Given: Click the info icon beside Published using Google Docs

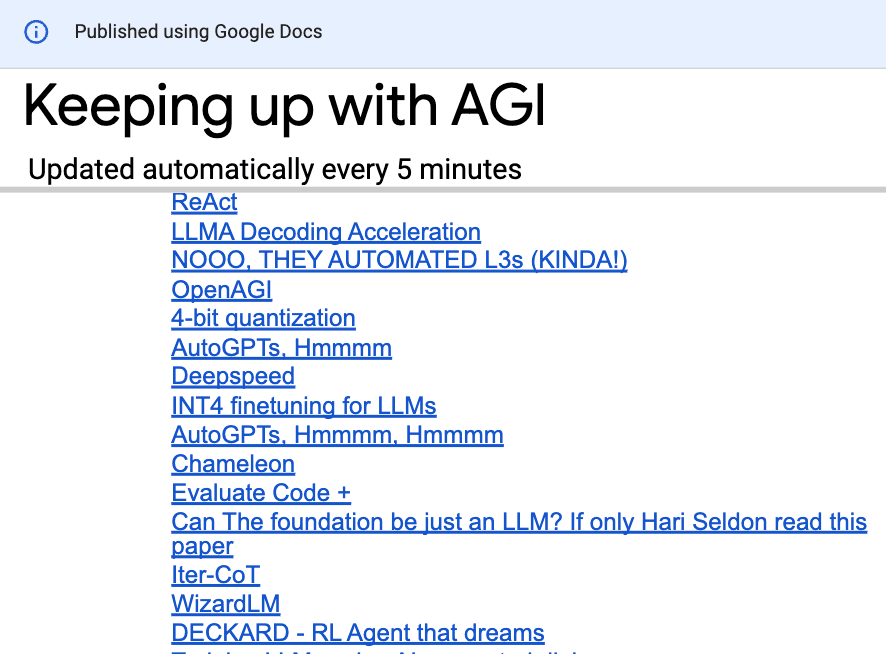Looking at the screenshot, I should [x=36, y=32].
